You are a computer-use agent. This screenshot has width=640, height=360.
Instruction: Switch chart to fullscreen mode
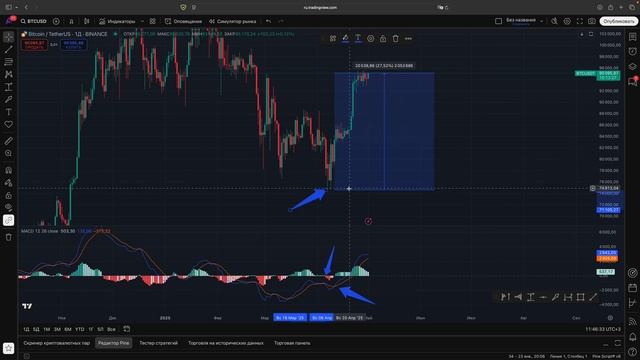coord(580,21)
